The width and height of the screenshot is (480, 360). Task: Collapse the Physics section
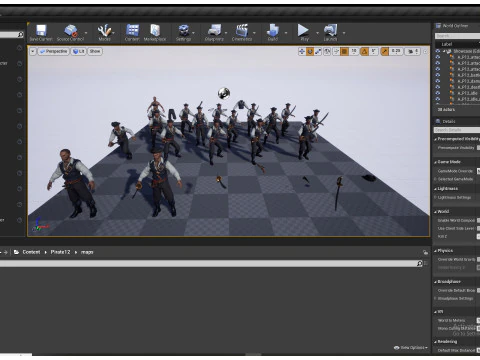point(436,251)
